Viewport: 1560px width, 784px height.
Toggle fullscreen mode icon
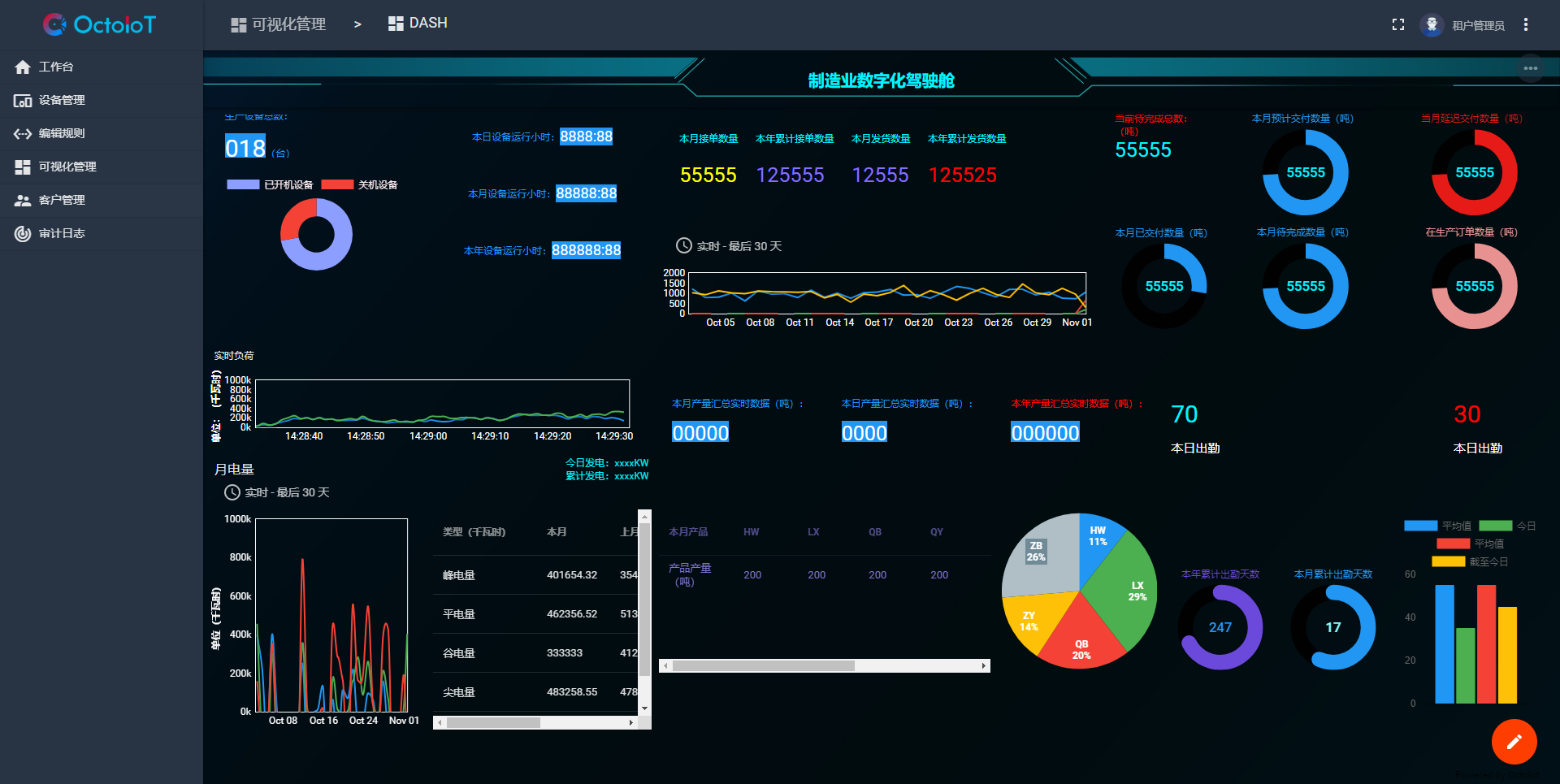1397,24
